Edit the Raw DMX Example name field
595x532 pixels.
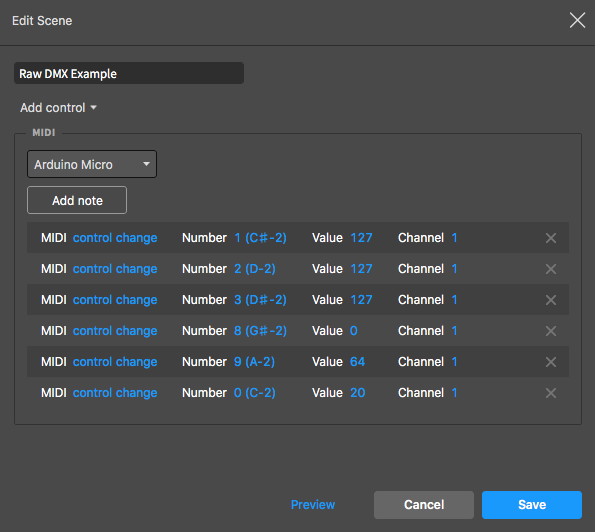click(x=129, y=73)
